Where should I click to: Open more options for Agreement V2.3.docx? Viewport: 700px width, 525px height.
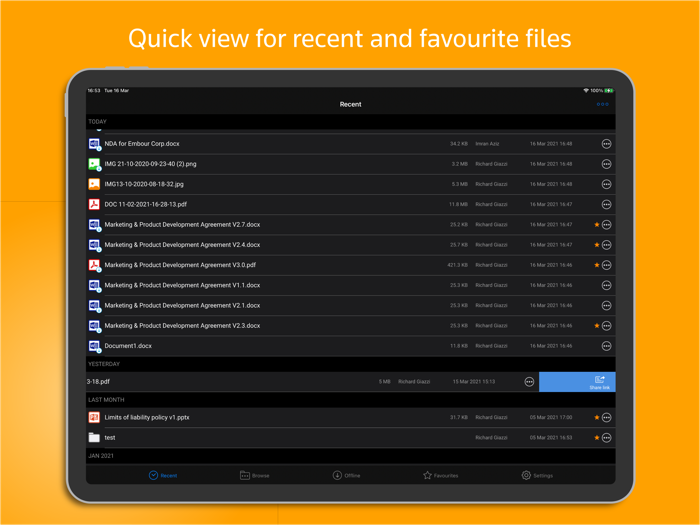click(x=606, y=325)
